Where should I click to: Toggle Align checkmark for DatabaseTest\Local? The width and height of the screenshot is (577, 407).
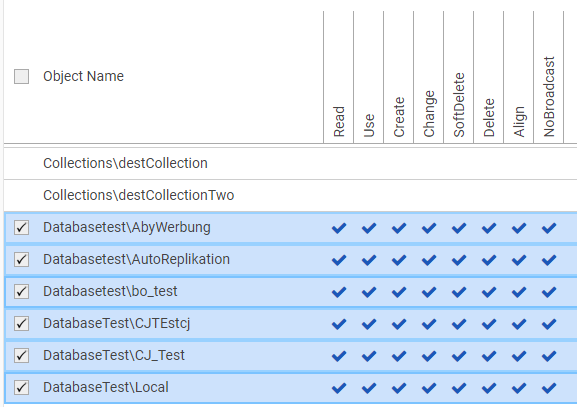pyautogui.click(x=518, y=388)
